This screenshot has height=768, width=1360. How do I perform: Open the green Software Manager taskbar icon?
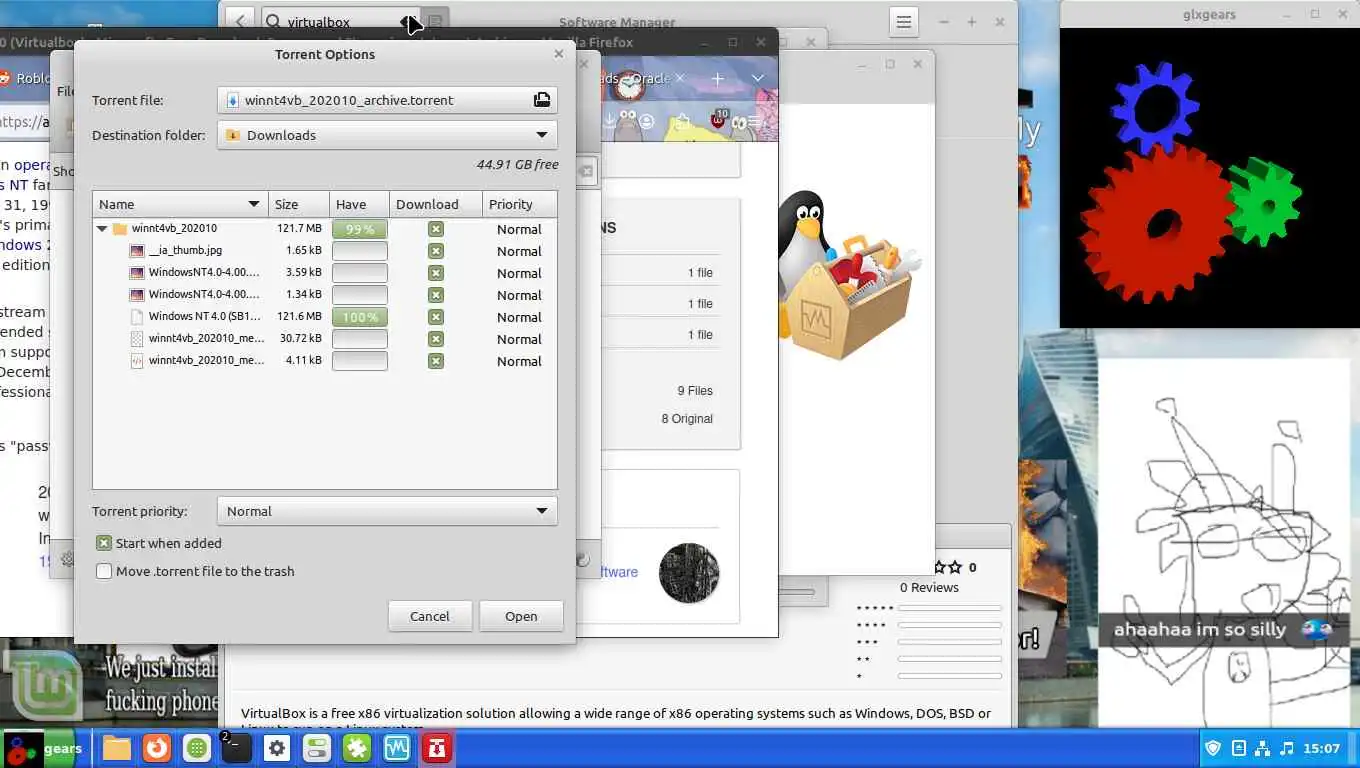tap(197, 748)
